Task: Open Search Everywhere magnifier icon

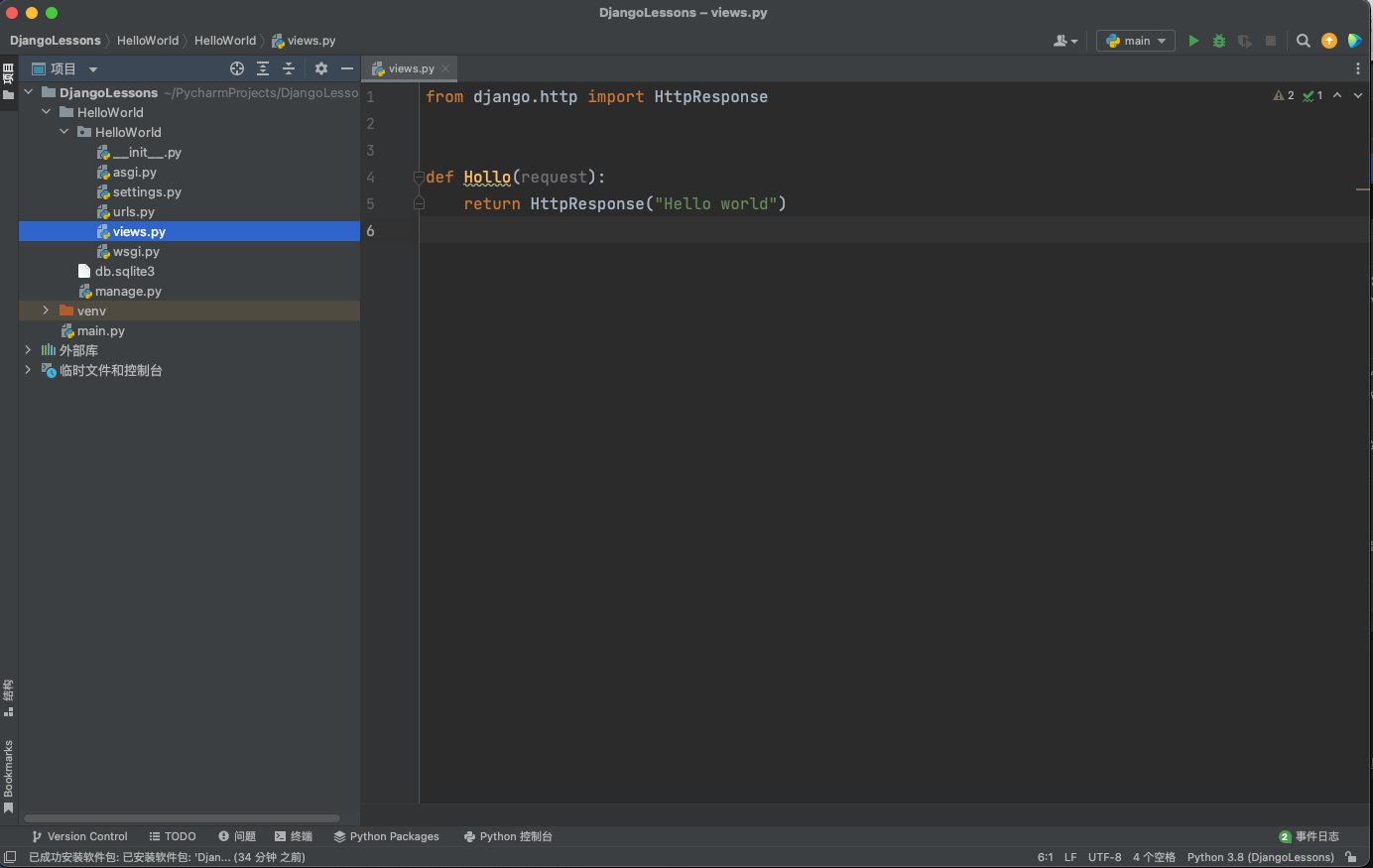Action: [x=1304, y=41]
